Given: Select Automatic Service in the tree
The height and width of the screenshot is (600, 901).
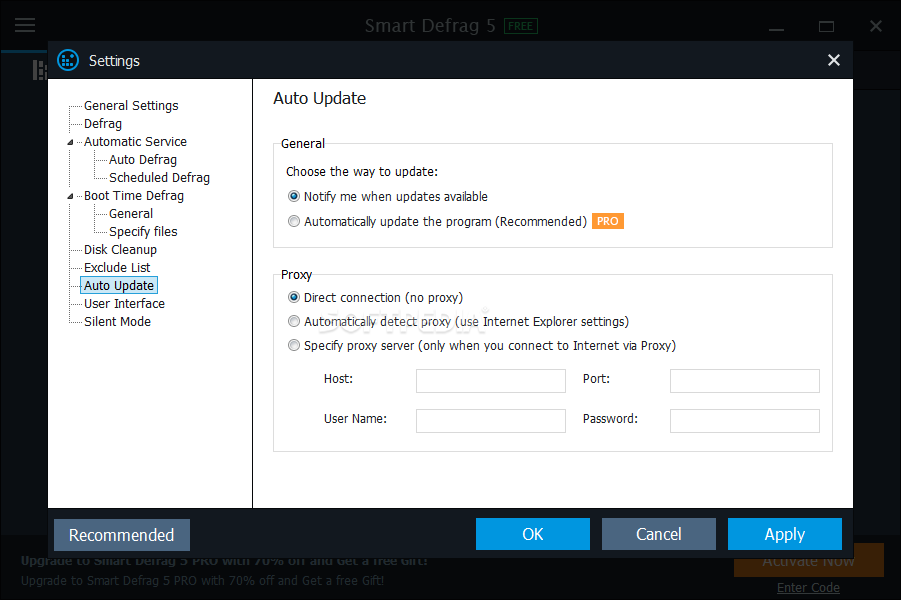Looking at the screenshot, I should pyautogui.click(x=135, y=141).
